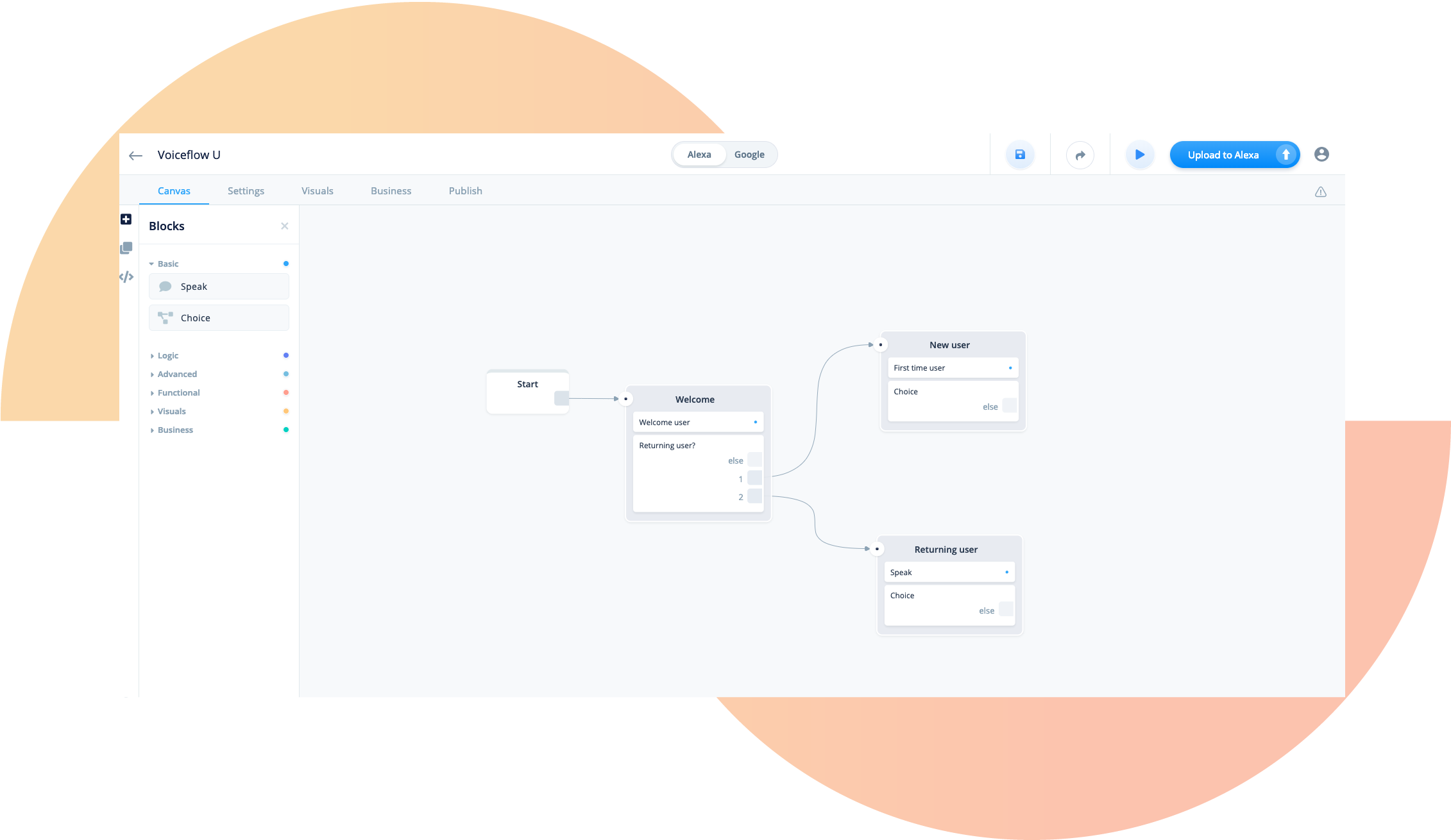This screenshot has width=1451, height=840.
Task: Click the save project icon
Action: click(1019, 154)
